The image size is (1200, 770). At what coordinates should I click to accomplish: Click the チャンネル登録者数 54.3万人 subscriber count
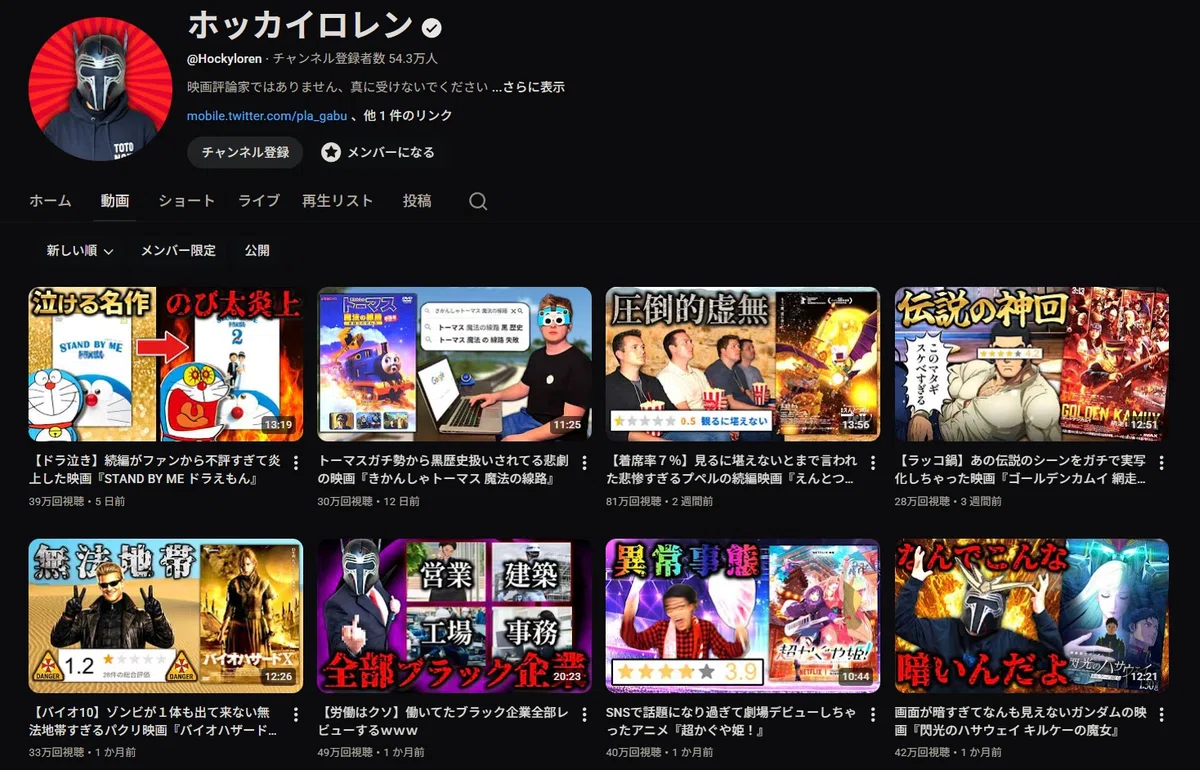355,59
